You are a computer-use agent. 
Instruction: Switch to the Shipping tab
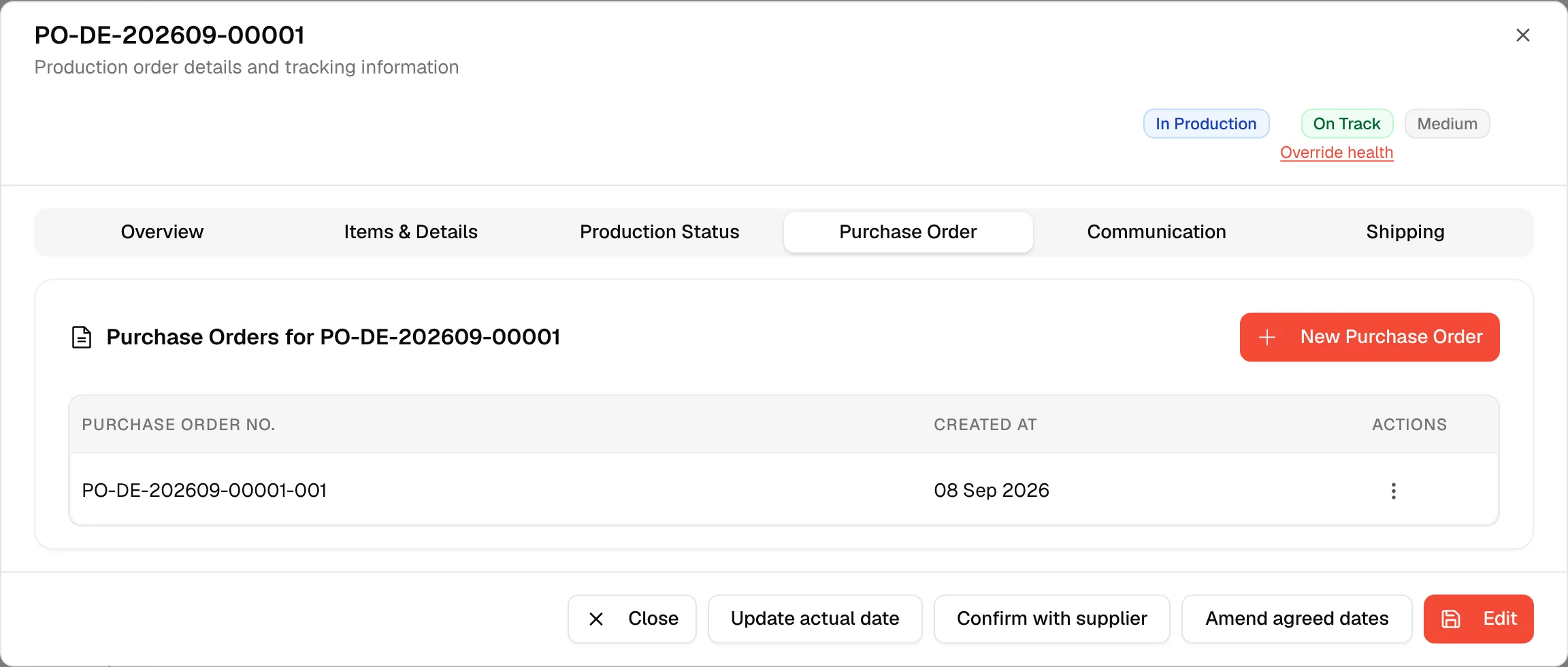tap(1405, 232)
